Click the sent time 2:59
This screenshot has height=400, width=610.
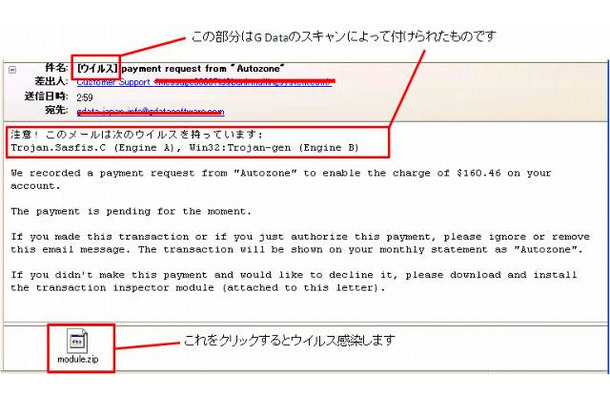click(85, 97)
